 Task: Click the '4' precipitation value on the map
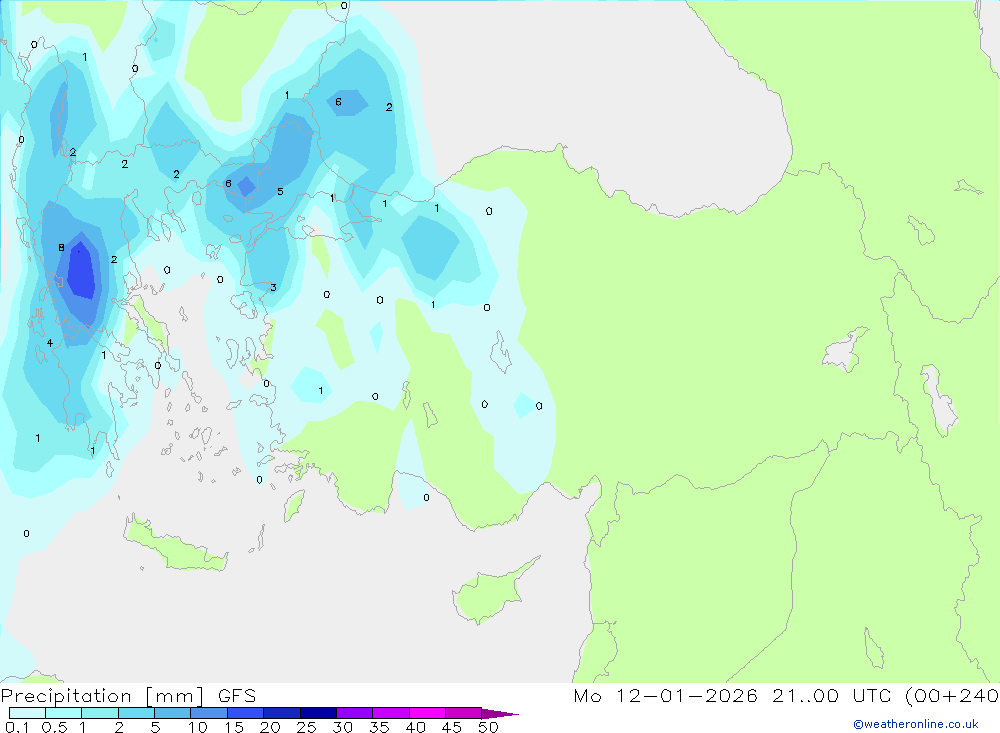[x=50, y=343]
